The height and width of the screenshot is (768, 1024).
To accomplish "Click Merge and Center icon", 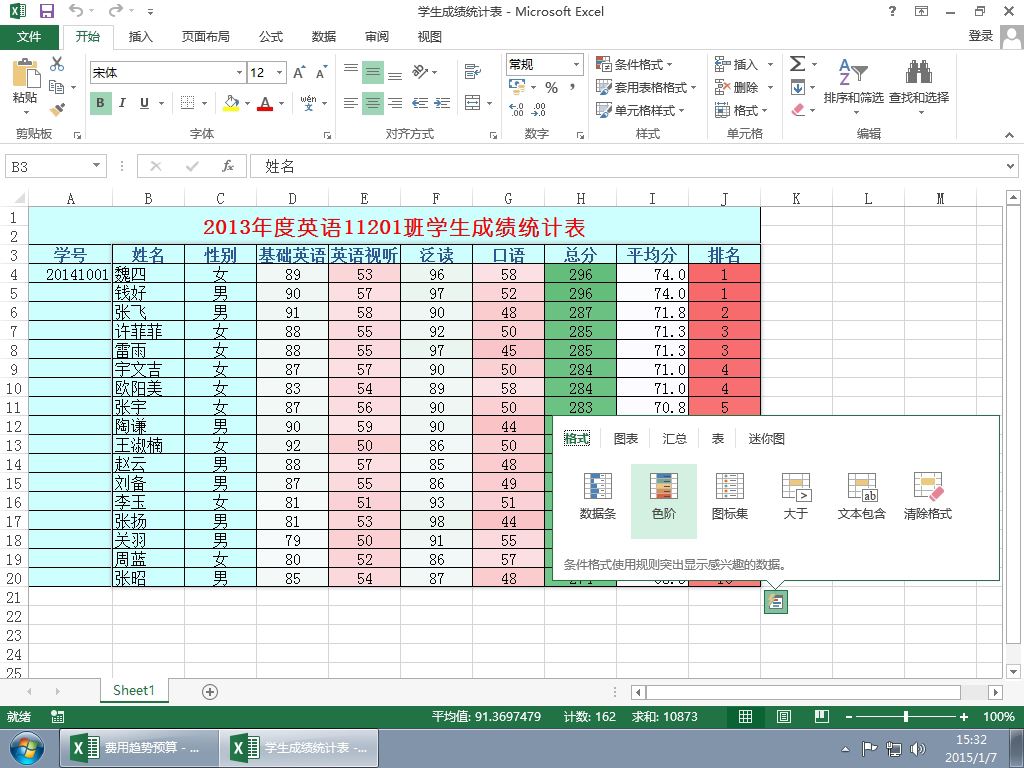I will click(472, 103).
